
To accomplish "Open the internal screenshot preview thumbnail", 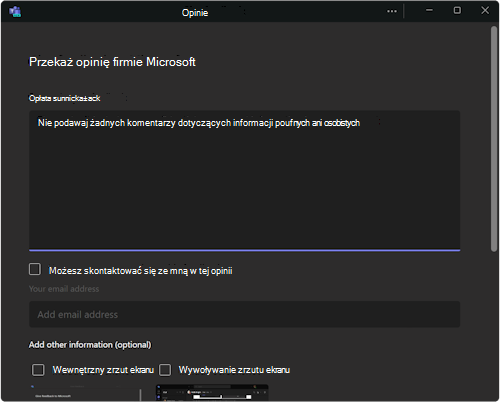I will (x=85, y=393).
